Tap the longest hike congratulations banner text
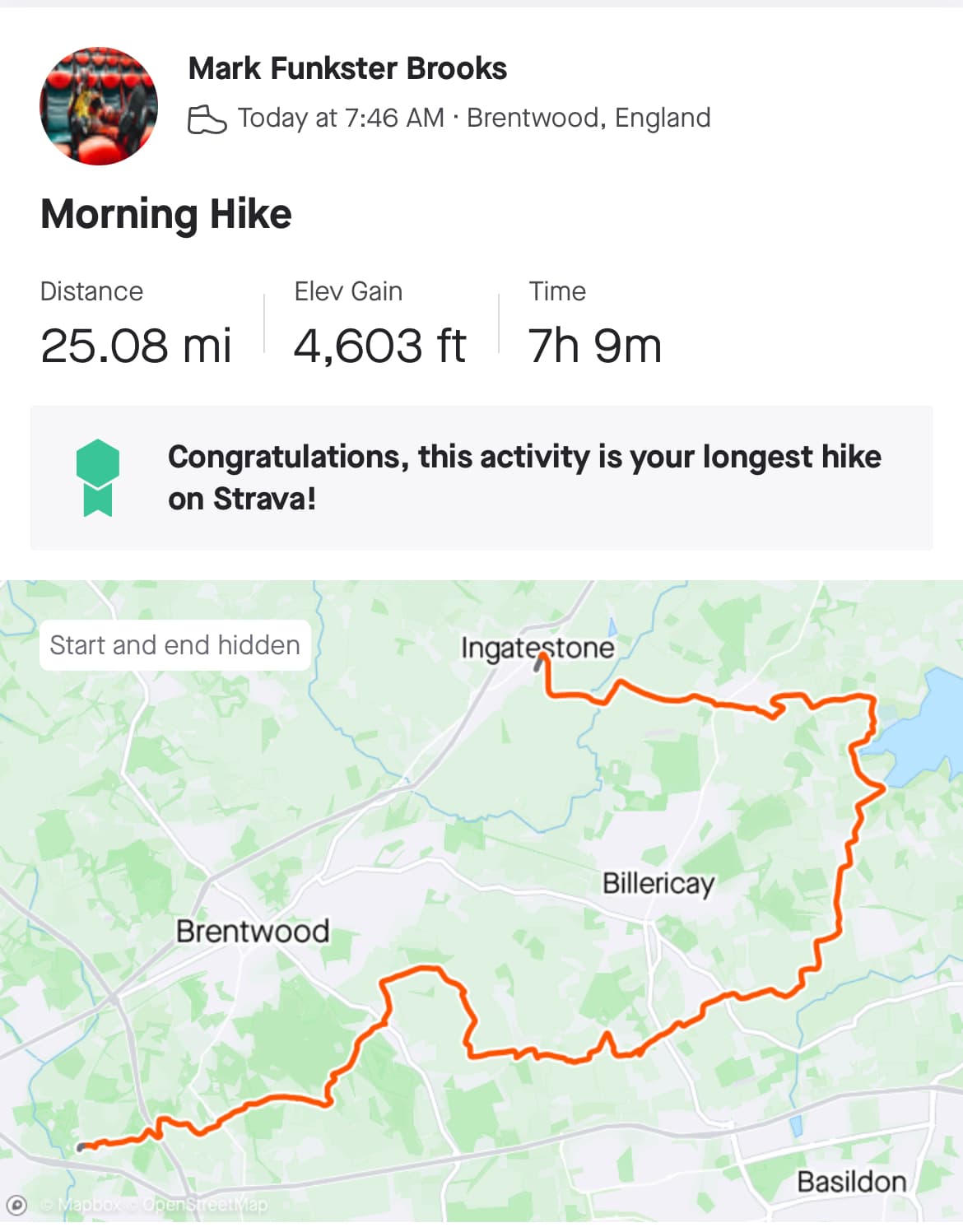 pos(524,477)
